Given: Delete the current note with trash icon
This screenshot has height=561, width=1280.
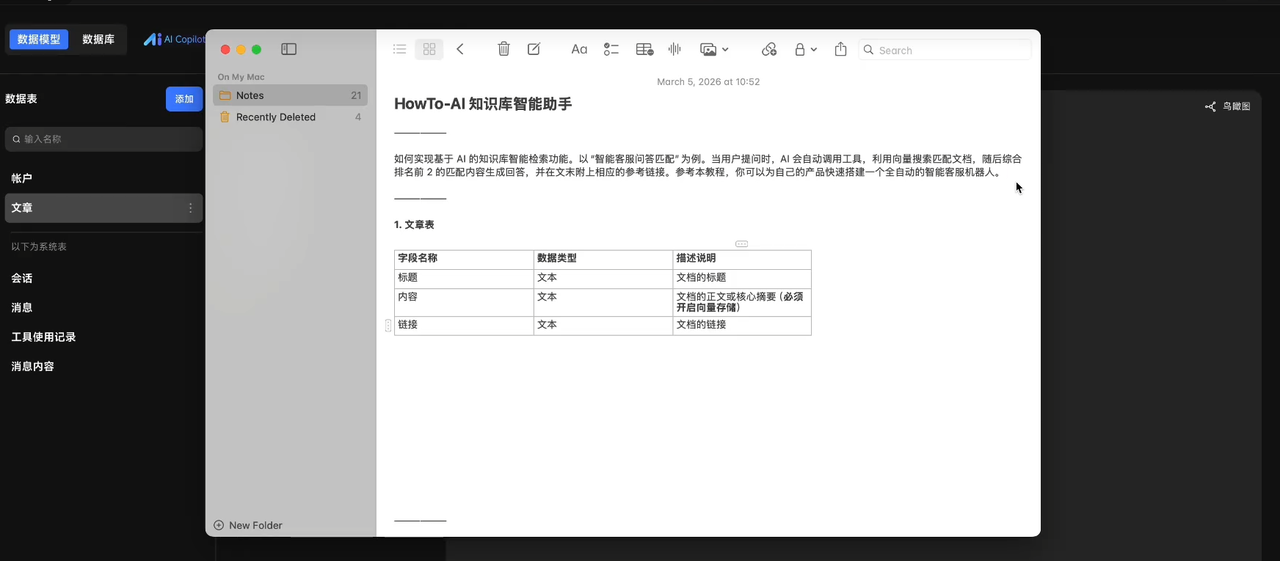Looking at the screenshot, I should pyautogui.click(x=504, y=49).
